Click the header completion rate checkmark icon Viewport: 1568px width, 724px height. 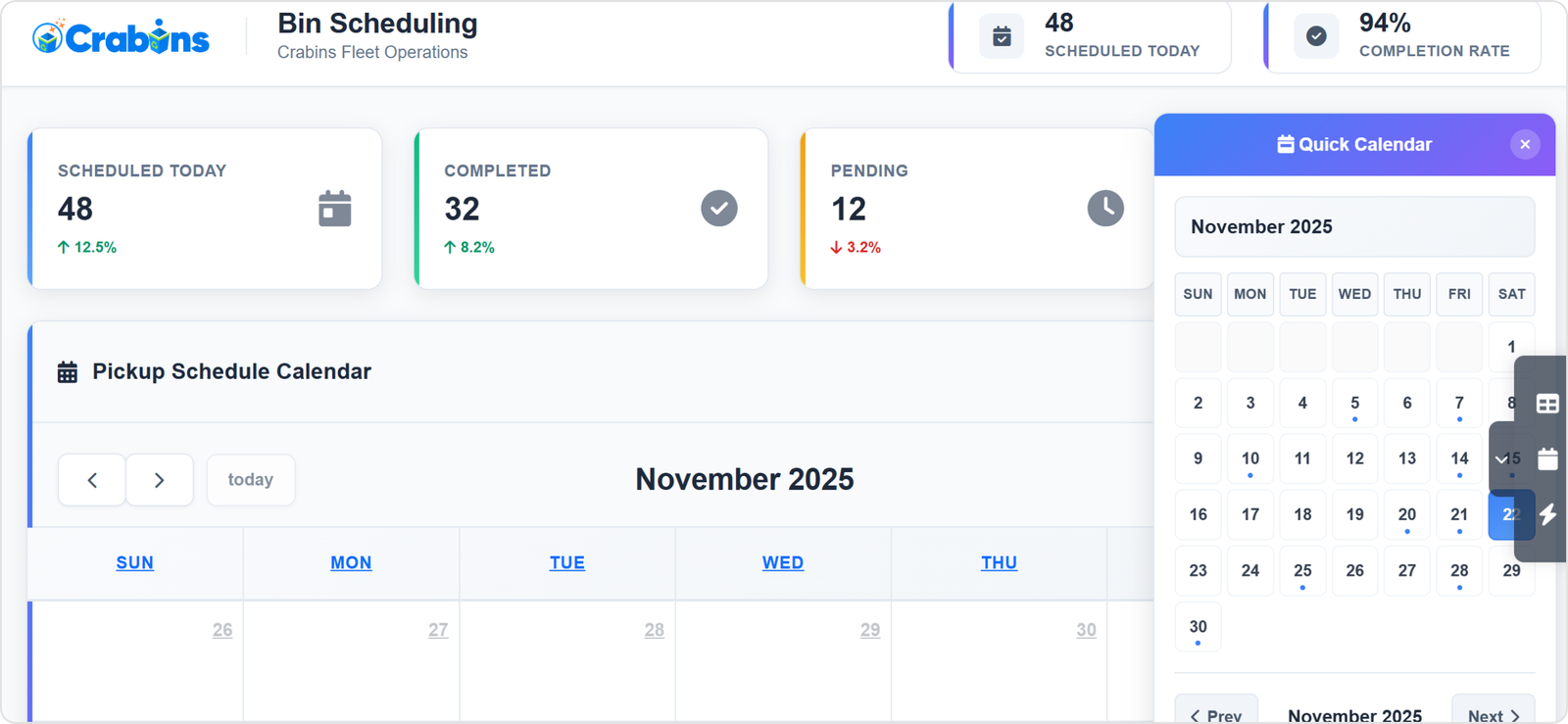coord(1316,37)
